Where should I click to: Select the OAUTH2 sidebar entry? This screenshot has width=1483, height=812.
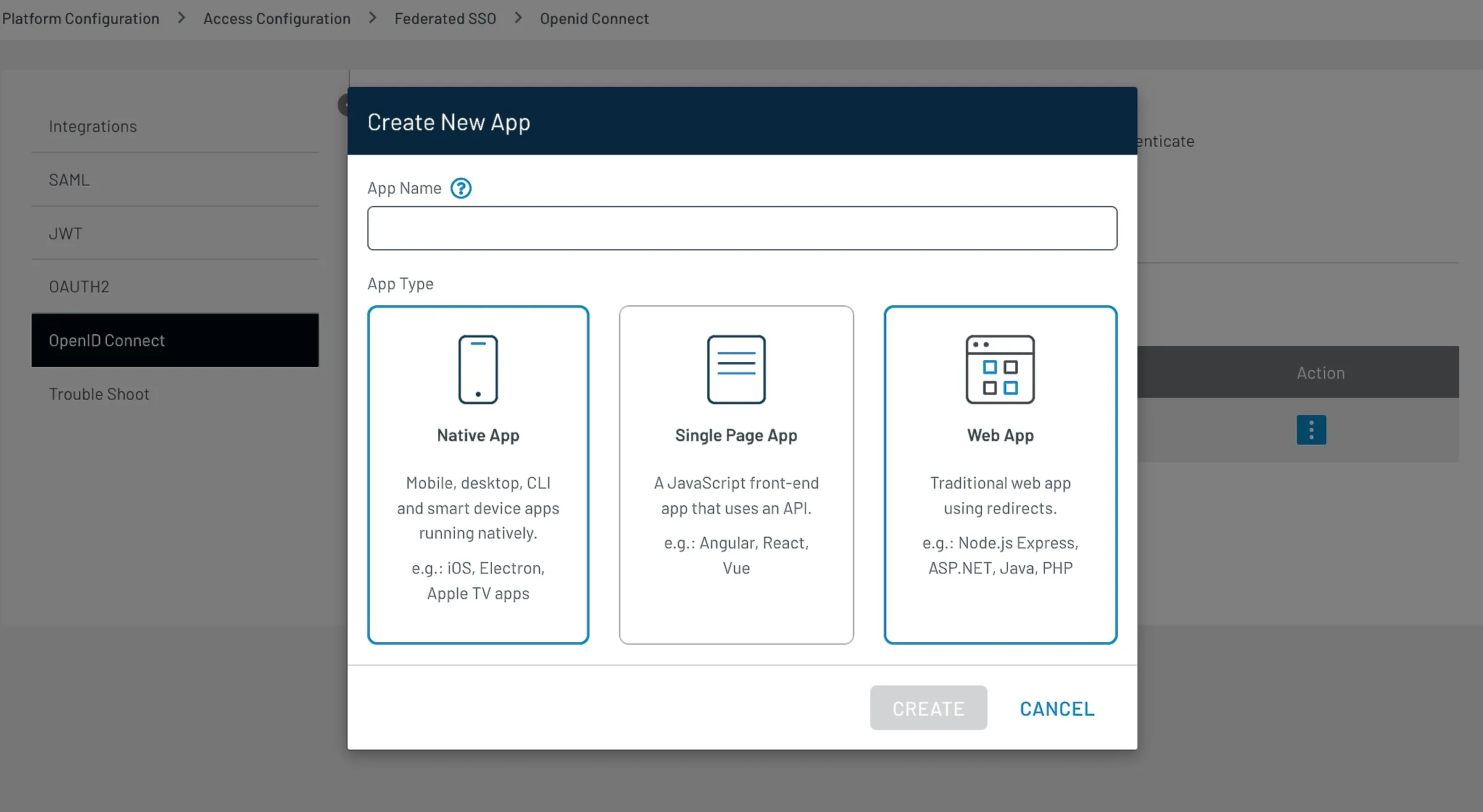(79, 286)
